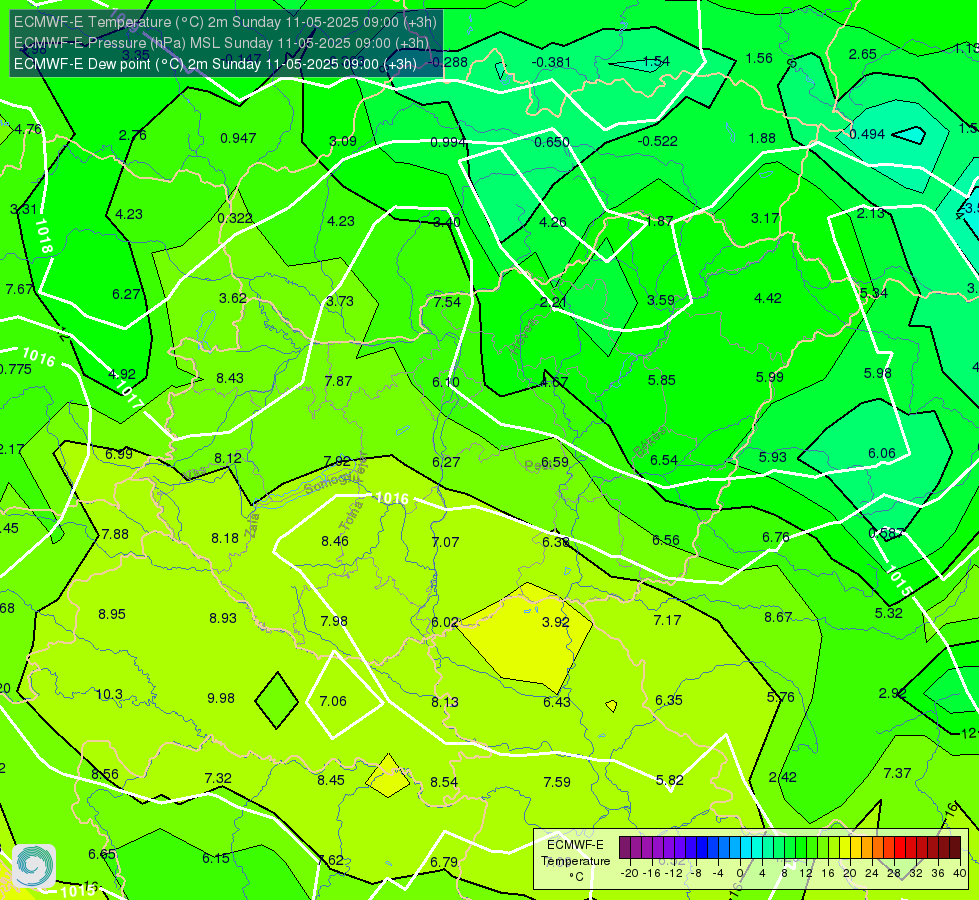979x900 pixels.
Task: Click the dew point value 7.06 inside the white diamond
Action: point(333,701)
